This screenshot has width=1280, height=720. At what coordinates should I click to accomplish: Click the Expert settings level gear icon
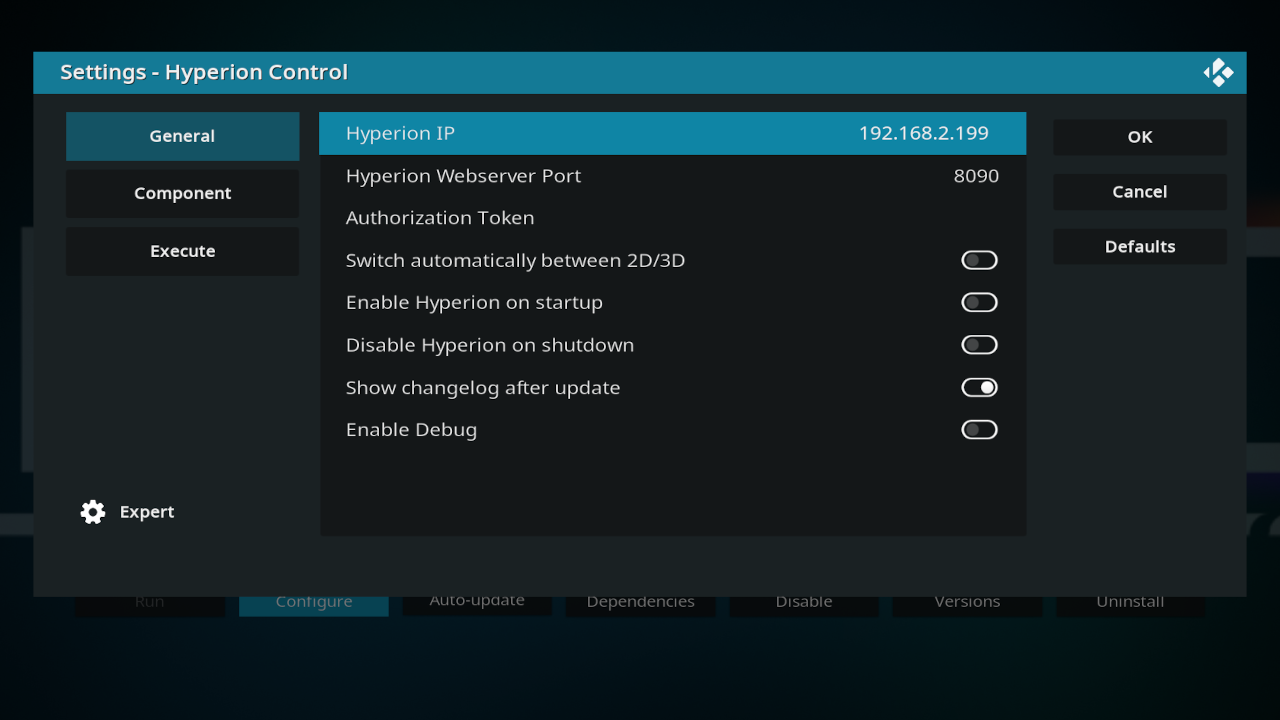tap(93, 512)
